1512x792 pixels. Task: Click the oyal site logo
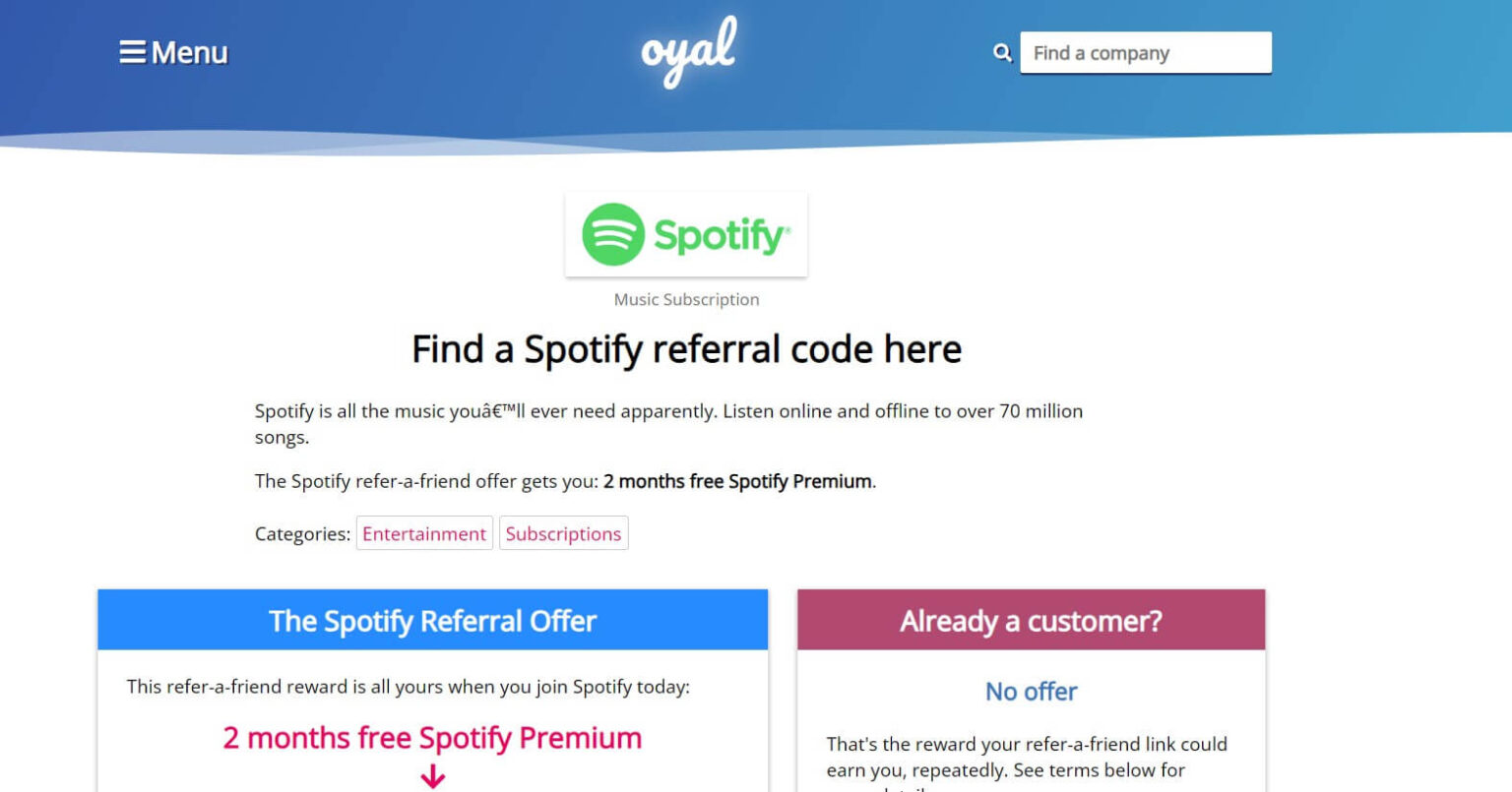[x=687, y=49]
